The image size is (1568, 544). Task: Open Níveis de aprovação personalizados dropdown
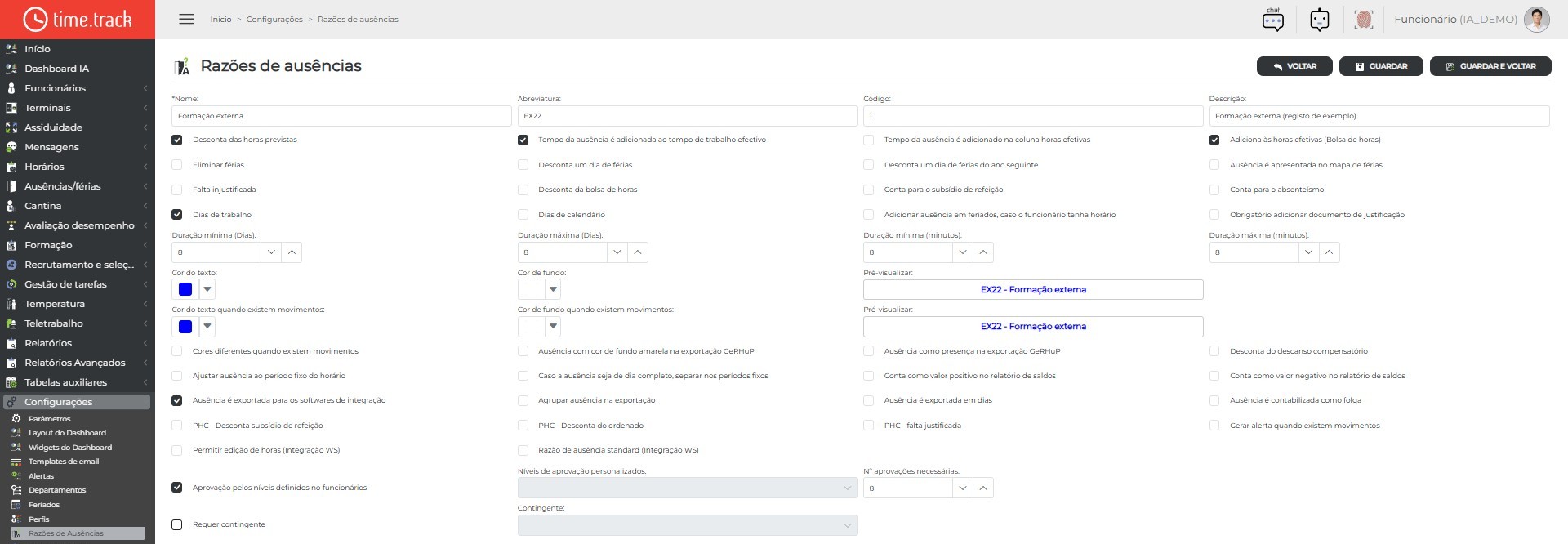coord(688,488)
